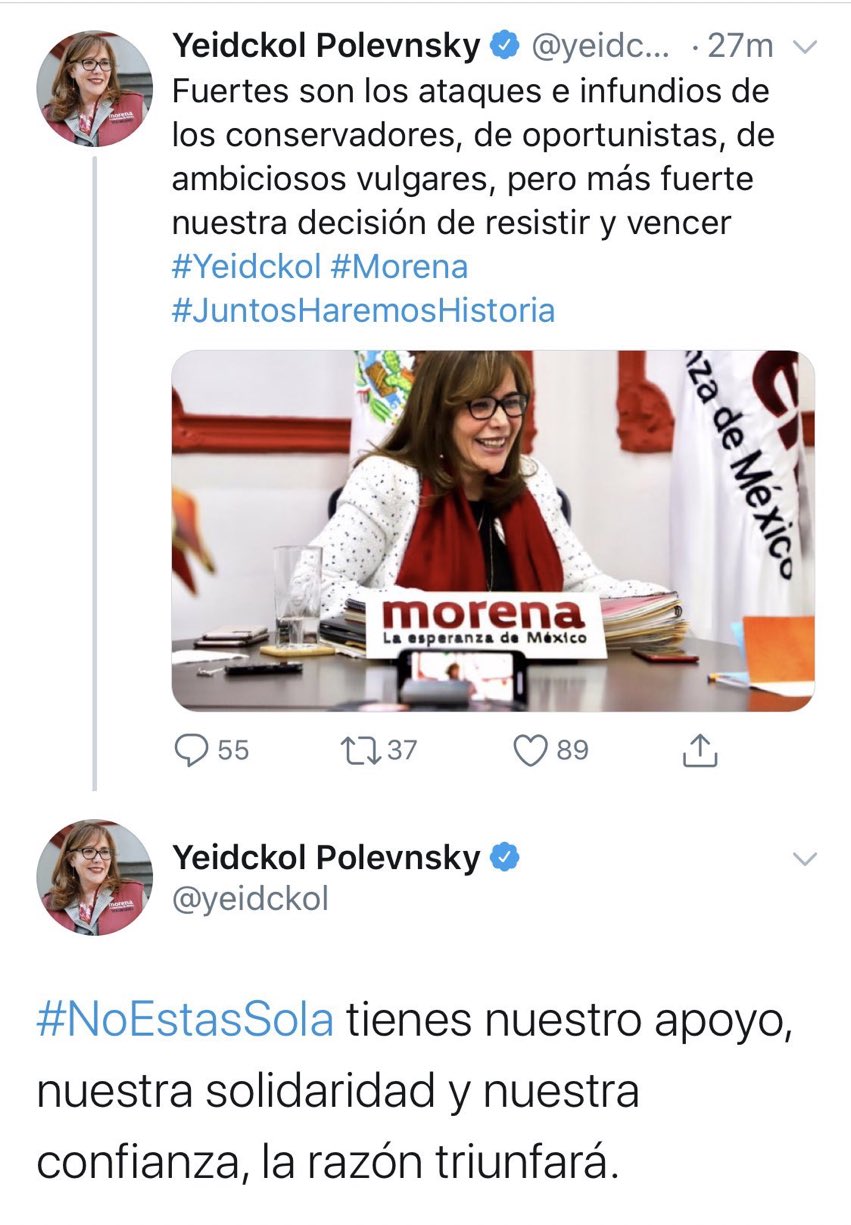Open the #Yeidckol hashtag
Screen dimensions: 851x1225
pyautogui.click(x=246, y=267)
